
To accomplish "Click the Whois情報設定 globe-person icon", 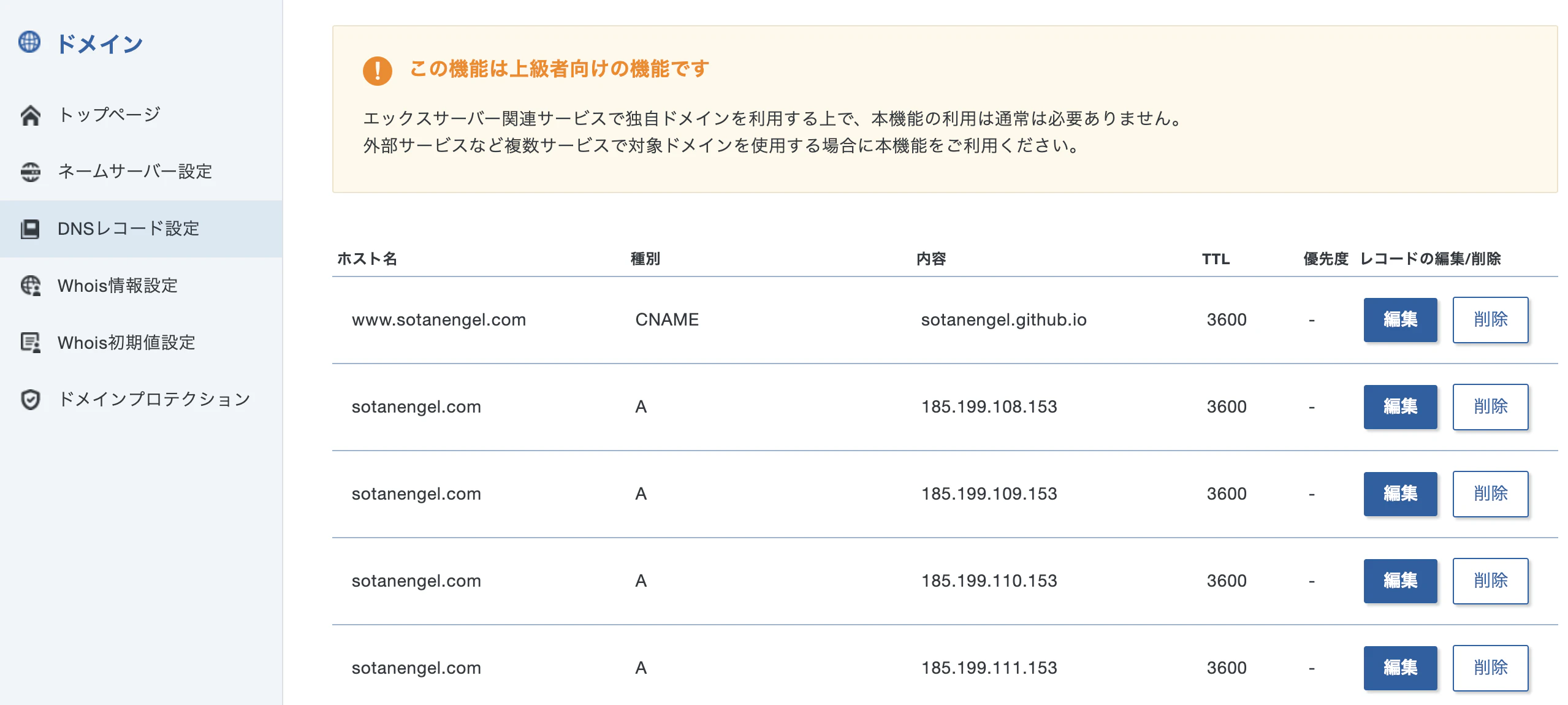I will coord(30,286).
